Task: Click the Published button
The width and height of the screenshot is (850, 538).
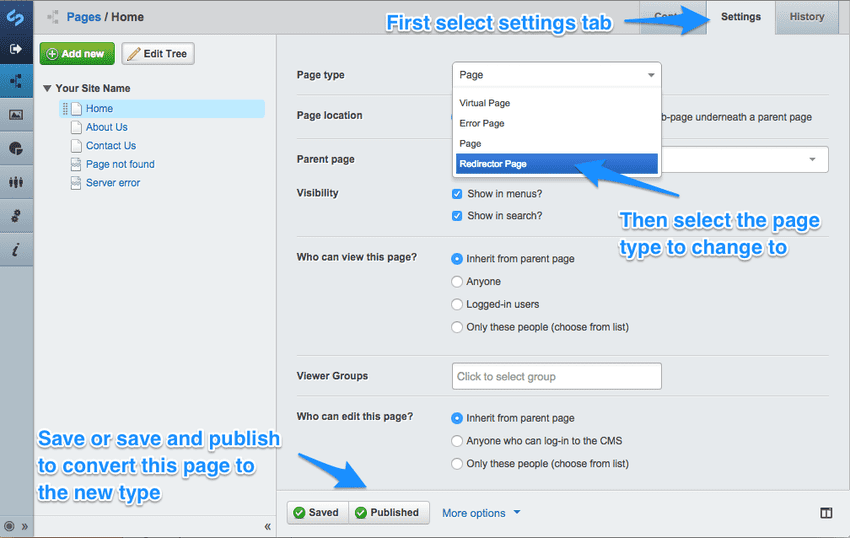Action: [x=389, y=513]
